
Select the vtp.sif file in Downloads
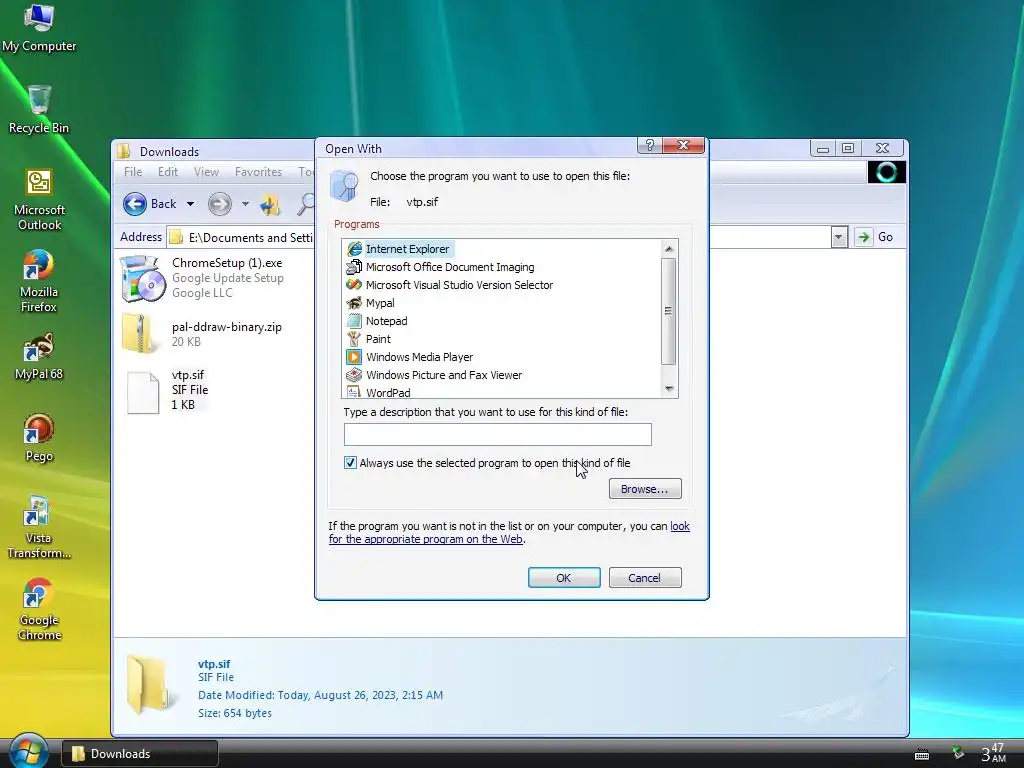click(x=168, y=392)
